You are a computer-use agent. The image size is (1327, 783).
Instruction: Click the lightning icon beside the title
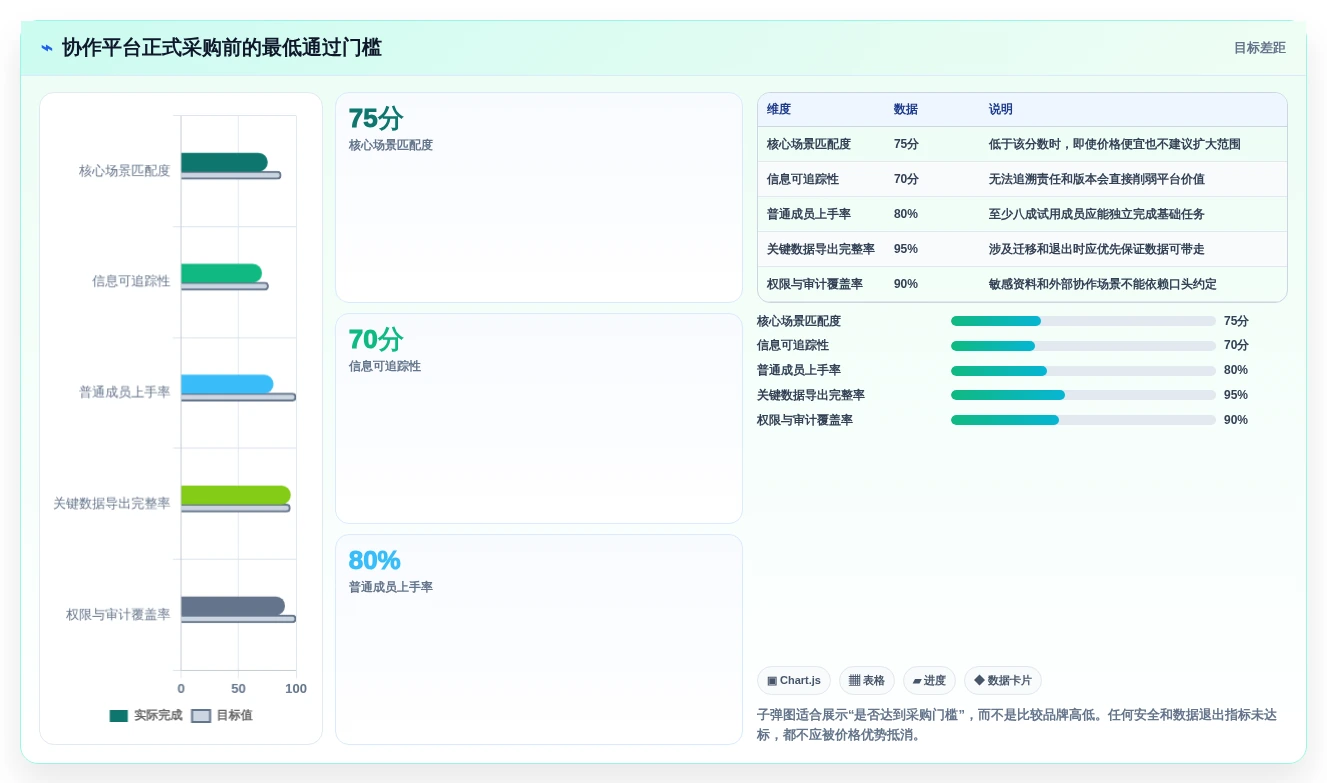47,48
